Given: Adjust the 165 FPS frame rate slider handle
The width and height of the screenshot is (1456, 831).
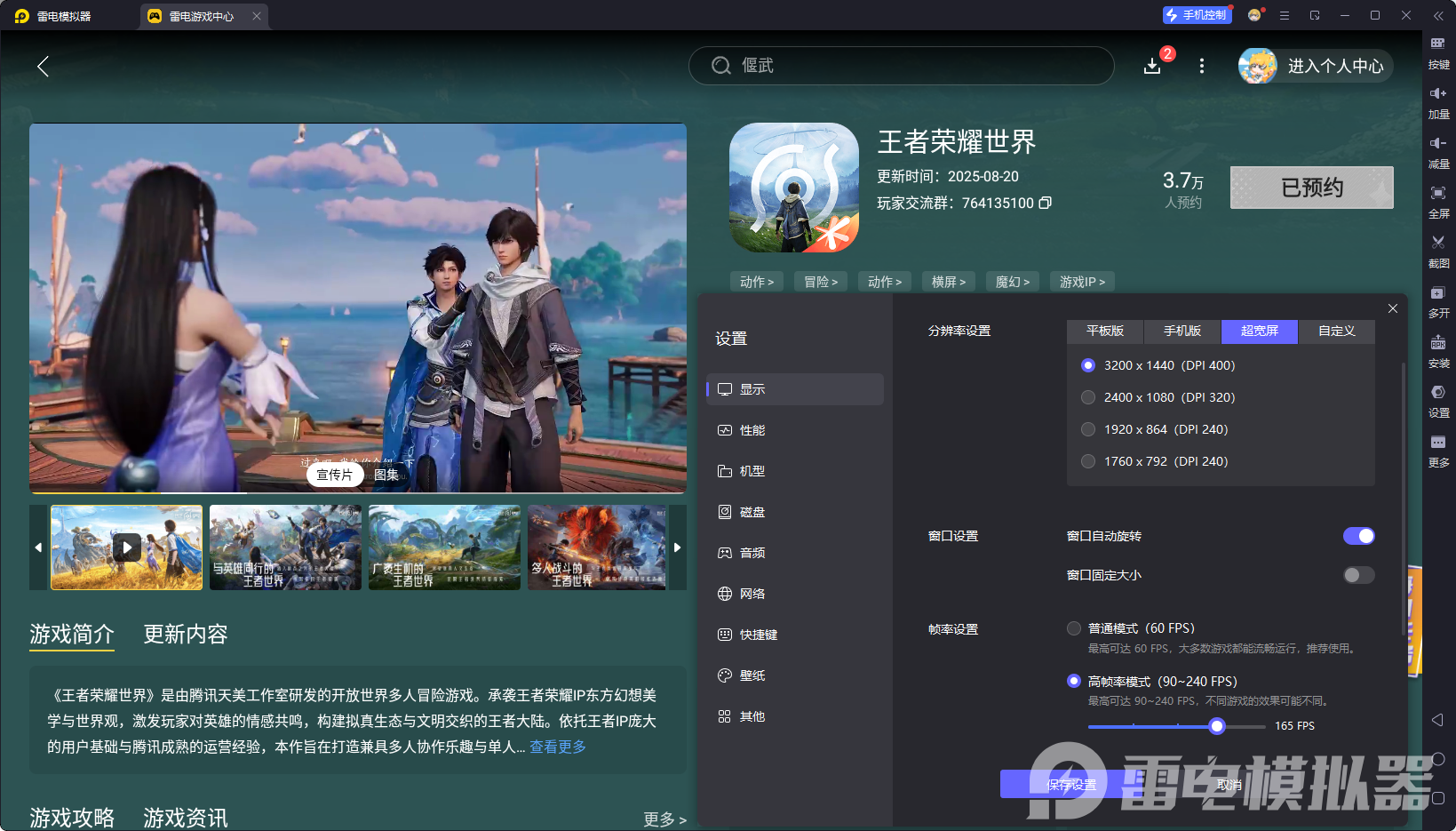Looking at the screenshot, I should pyautogui.click(x=1217, y=726).
